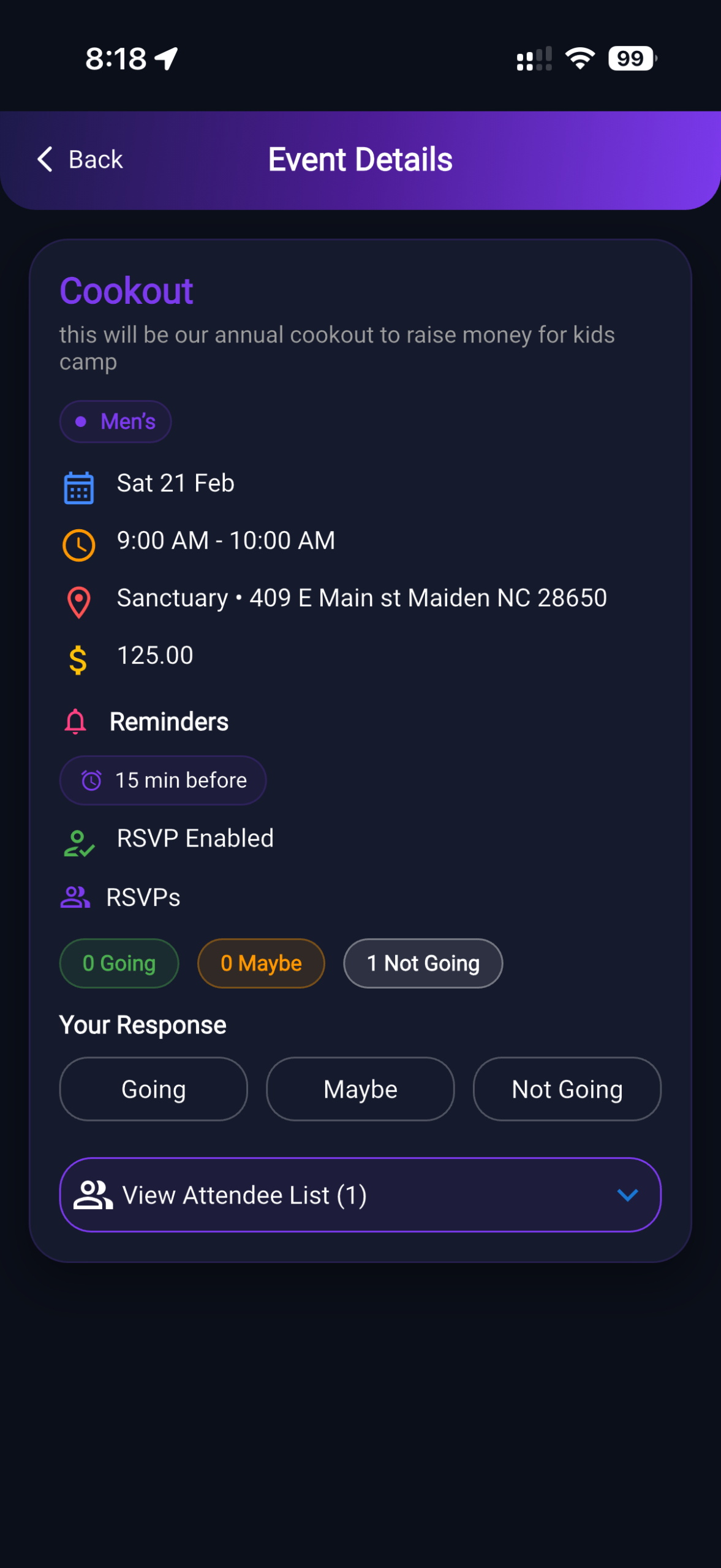
Task: Click the blue chevron on attendee list
Action: pyautogui.click(x=628, y=1195)
